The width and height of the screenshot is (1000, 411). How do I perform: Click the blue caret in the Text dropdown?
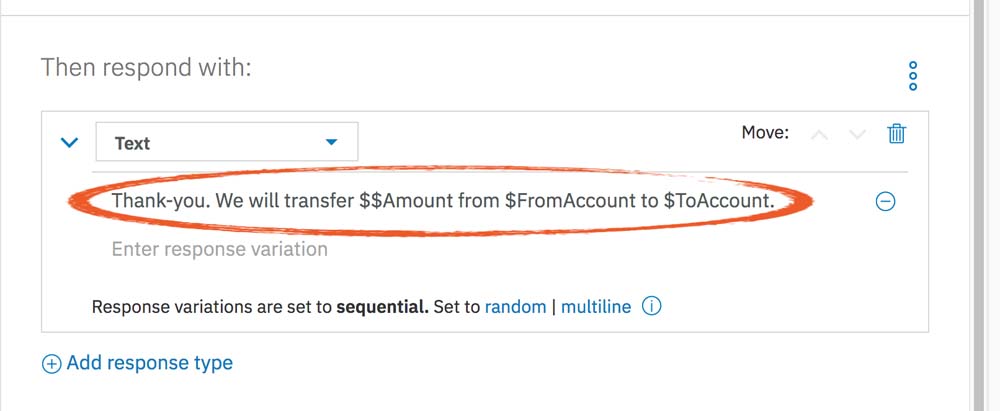pyautogui.click(x=333, y=143)
